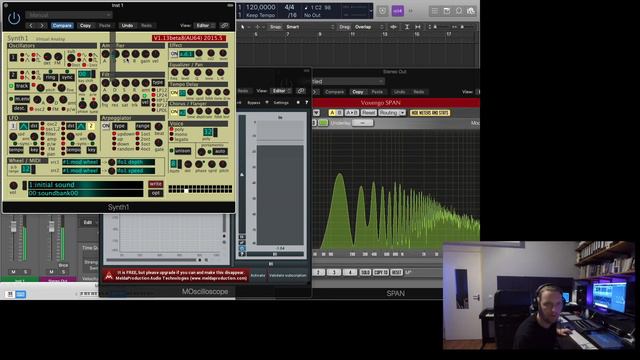
Task: Select oscillator 2 button in Synth1
Action: tap(13, 76)
